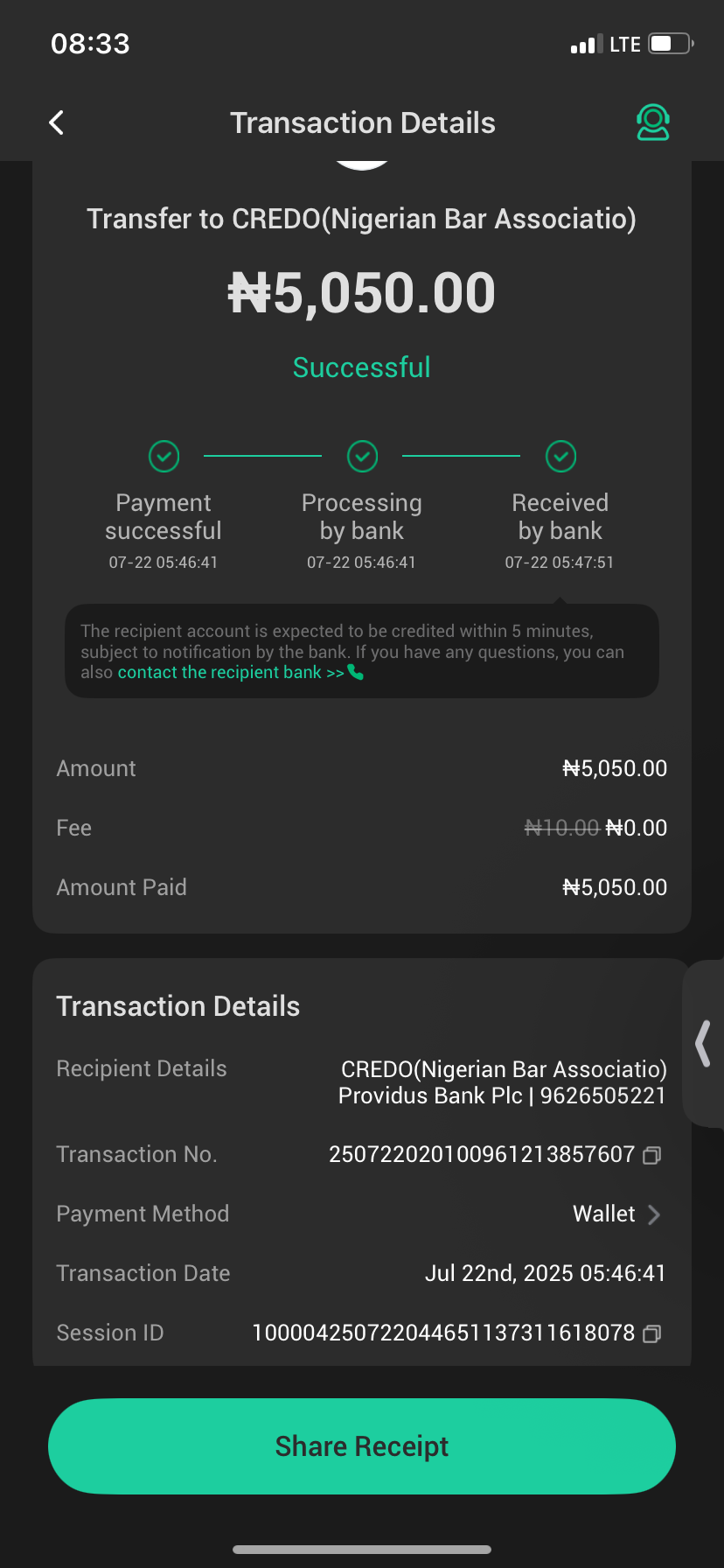The height and width of the screenshot is (1568, 724).
Task: Tap the LTE network indicator
Action: 625,45
